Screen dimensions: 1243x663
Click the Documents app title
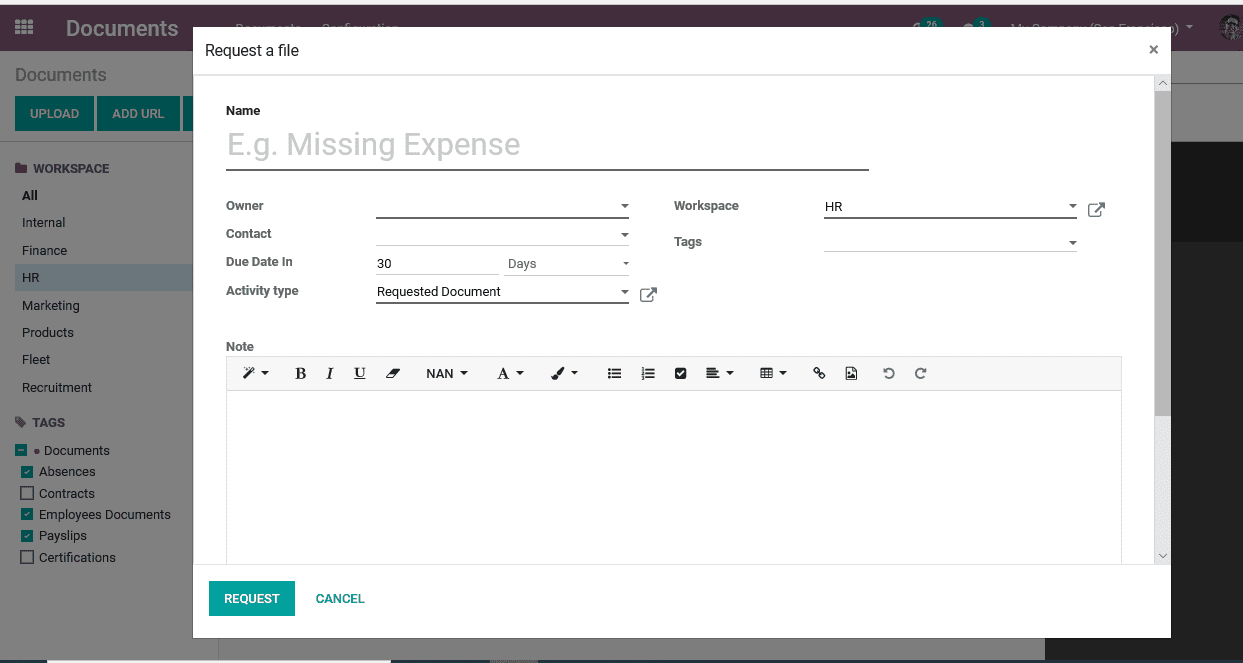[x=122, y=28]
